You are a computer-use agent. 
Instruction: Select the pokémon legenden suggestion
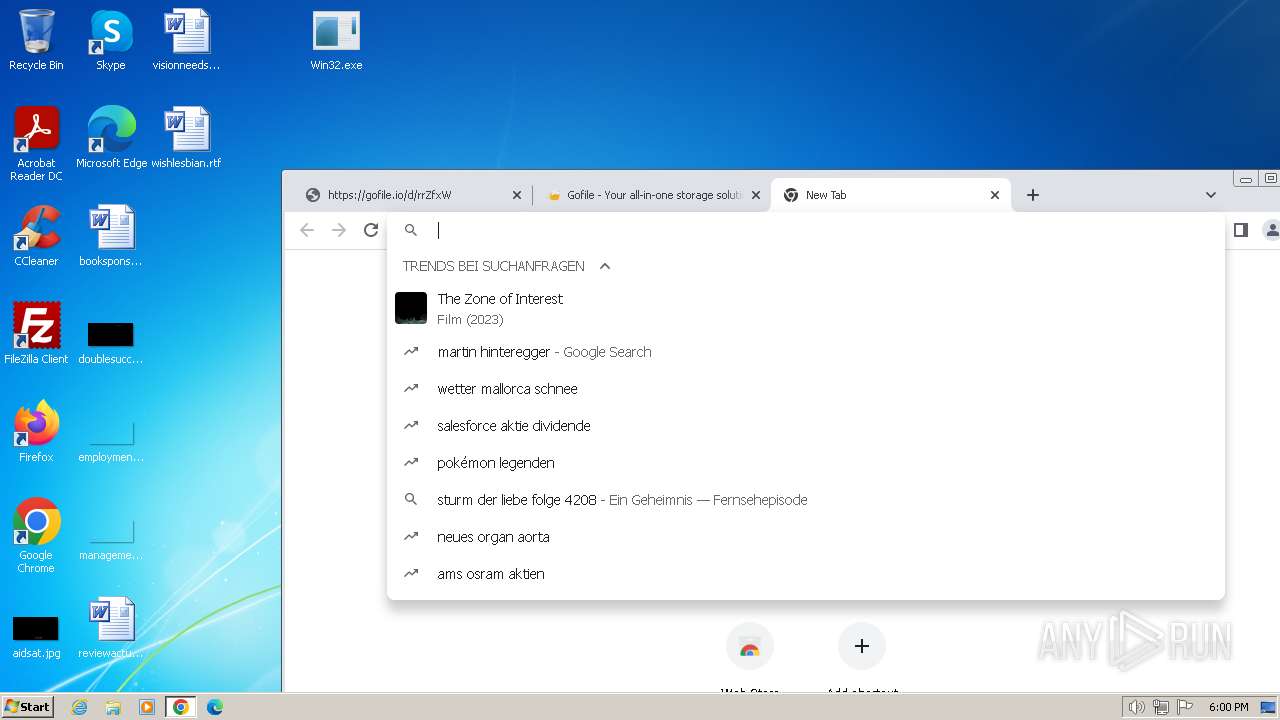click(x=805, y=463)
